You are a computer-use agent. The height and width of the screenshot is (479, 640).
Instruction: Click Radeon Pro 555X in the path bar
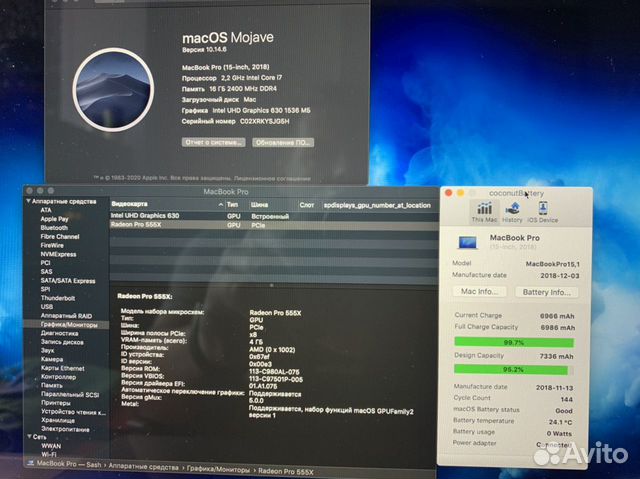point(286,471)
